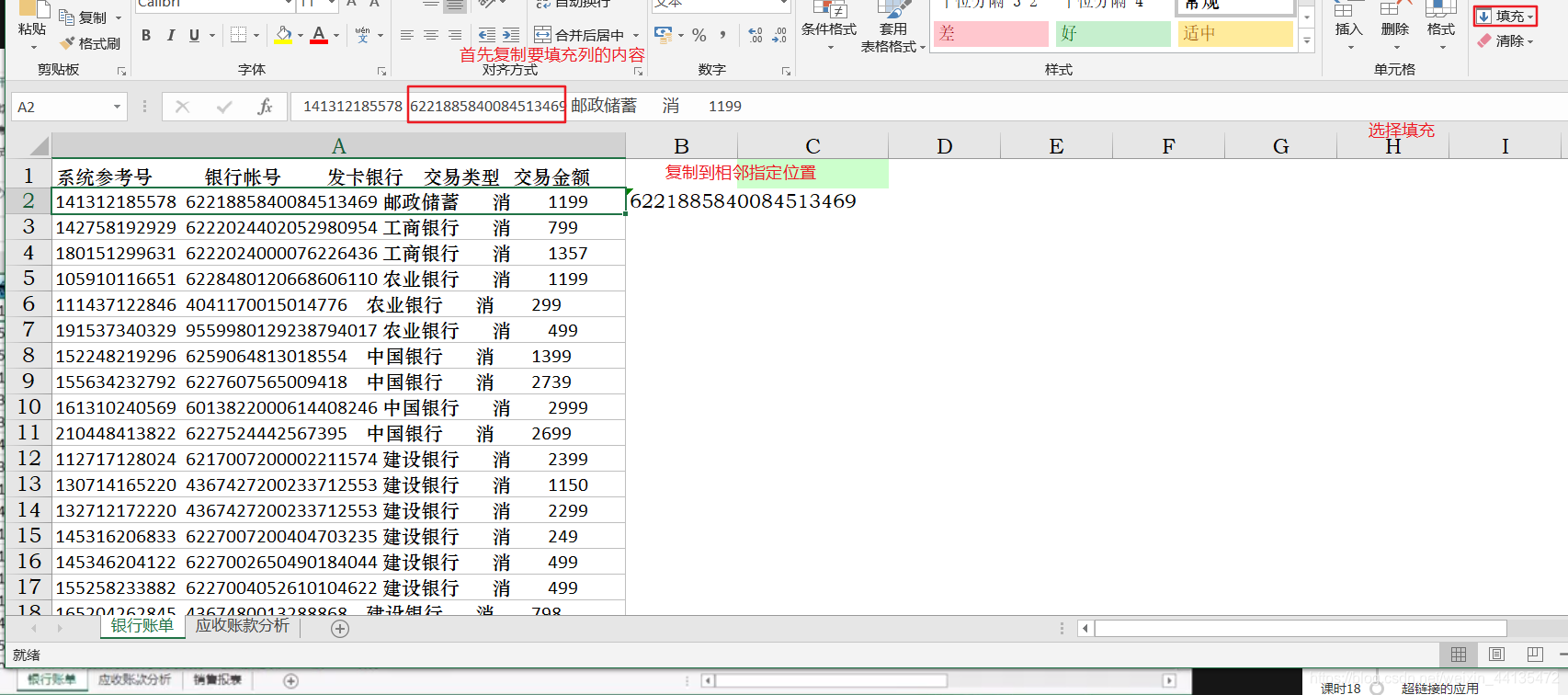The width and height of the screenshot is (1568, 695).
Task: Click the increase indent icon
Action: click(x=511, y=35)
